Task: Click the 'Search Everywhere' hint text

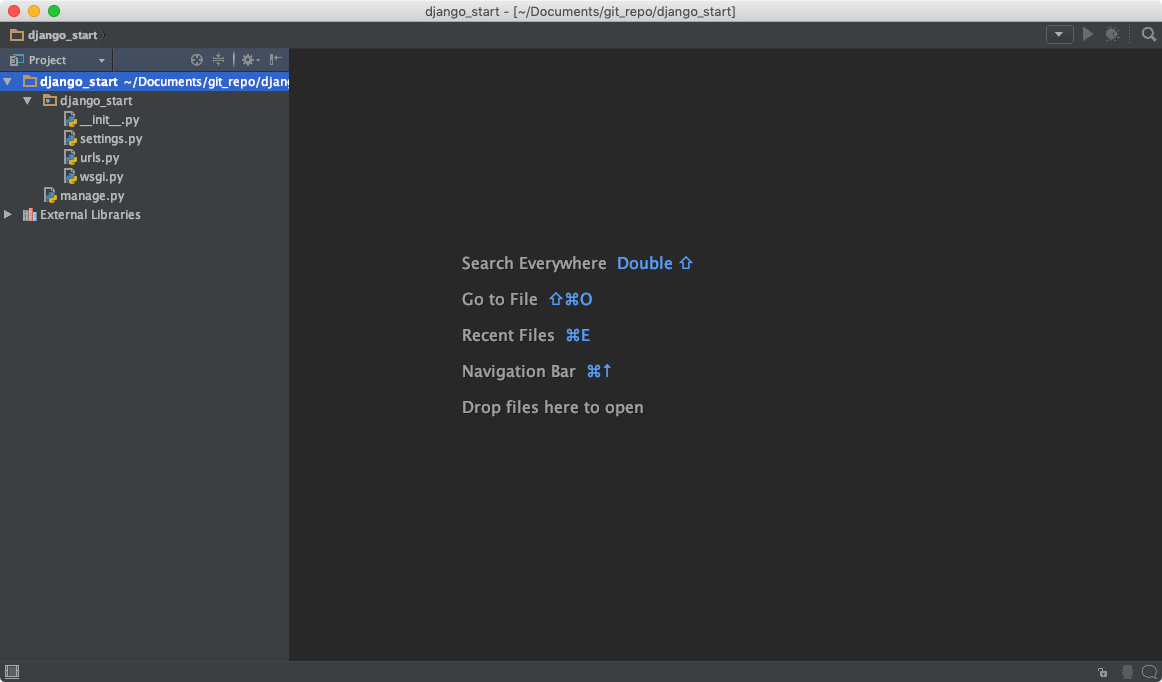Action: (534, 263)
